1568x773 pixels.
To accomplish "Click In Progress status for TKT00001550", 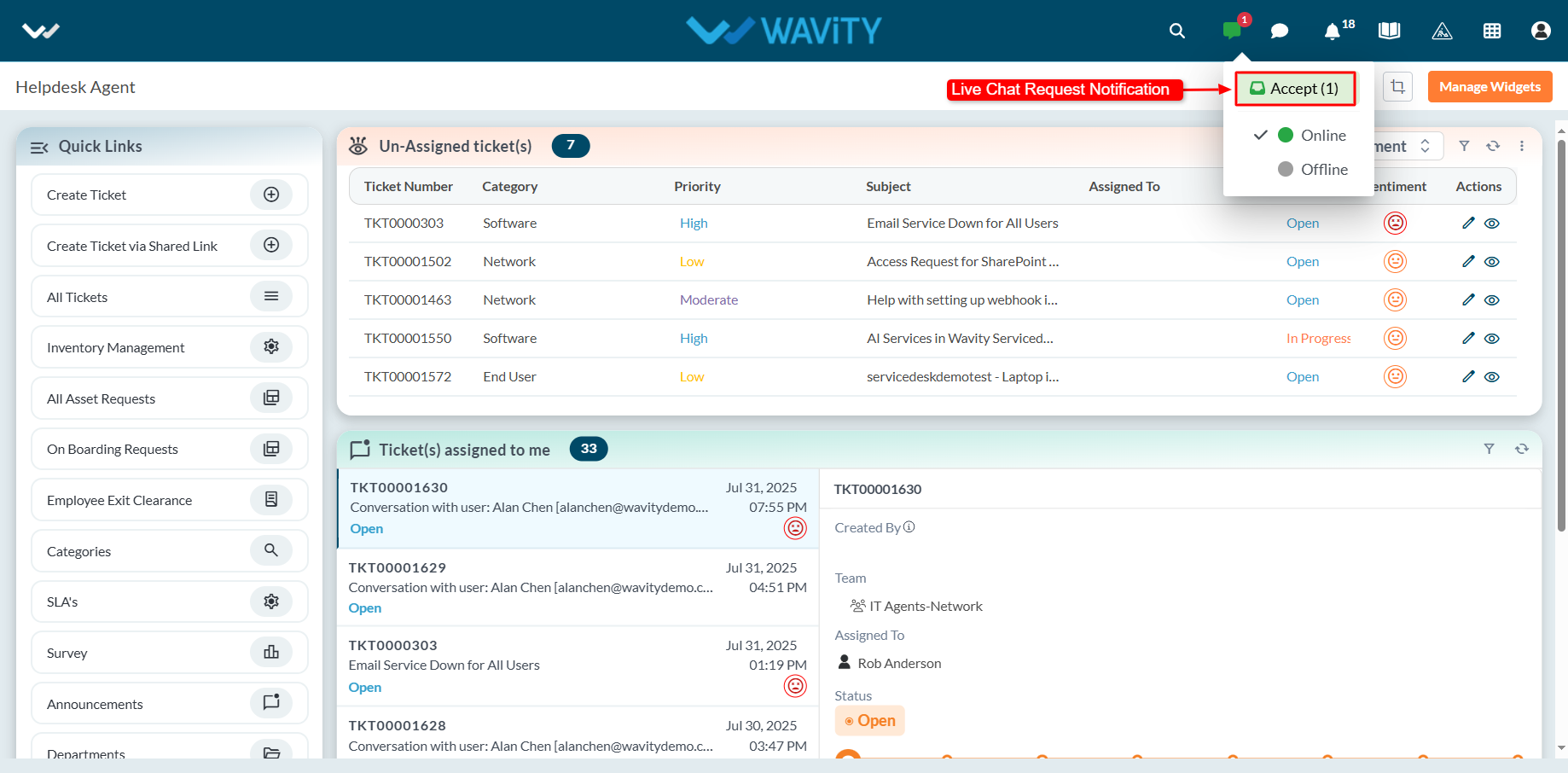I will [x=1318, y=338].
